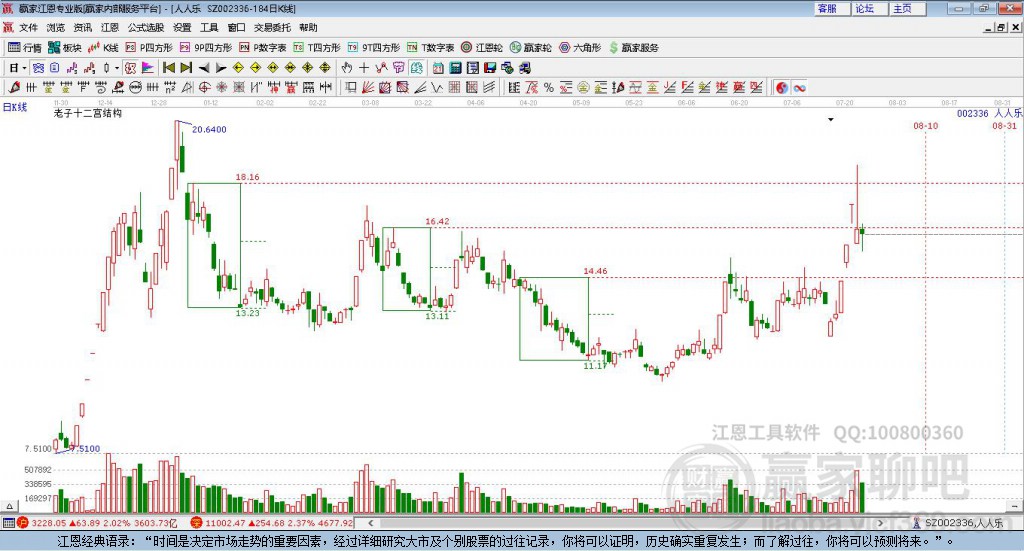Open the 六角形 hexagon tool
1024x551 pixels.
click(x=580, y=48)
